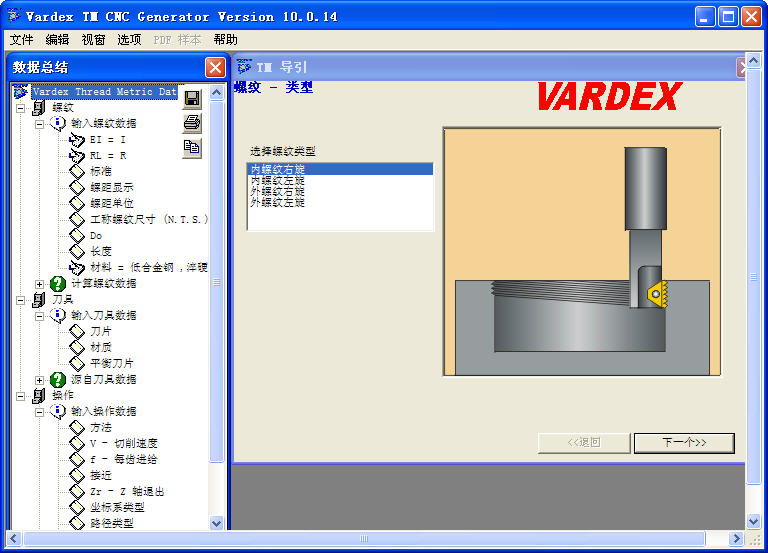
Task: Select the Vardex Thread Metric Data root node
Action: 104,92
